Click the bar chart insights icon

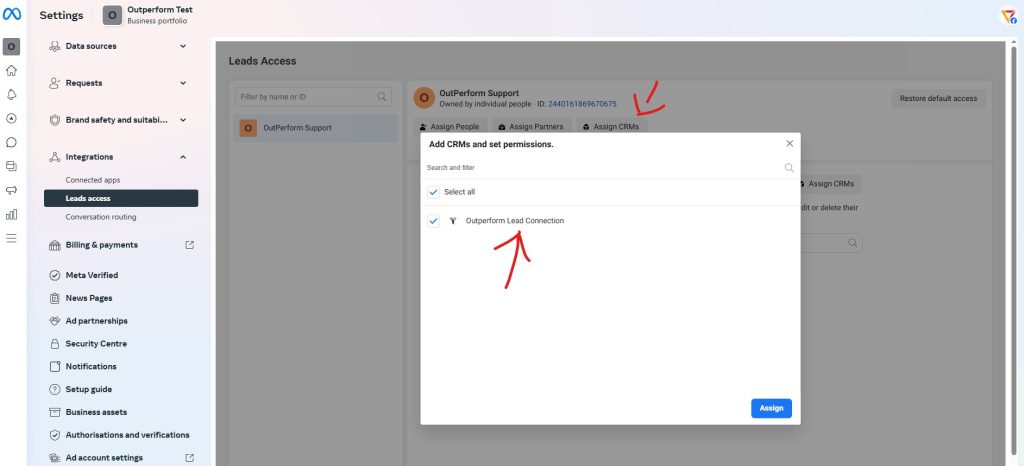11,214
